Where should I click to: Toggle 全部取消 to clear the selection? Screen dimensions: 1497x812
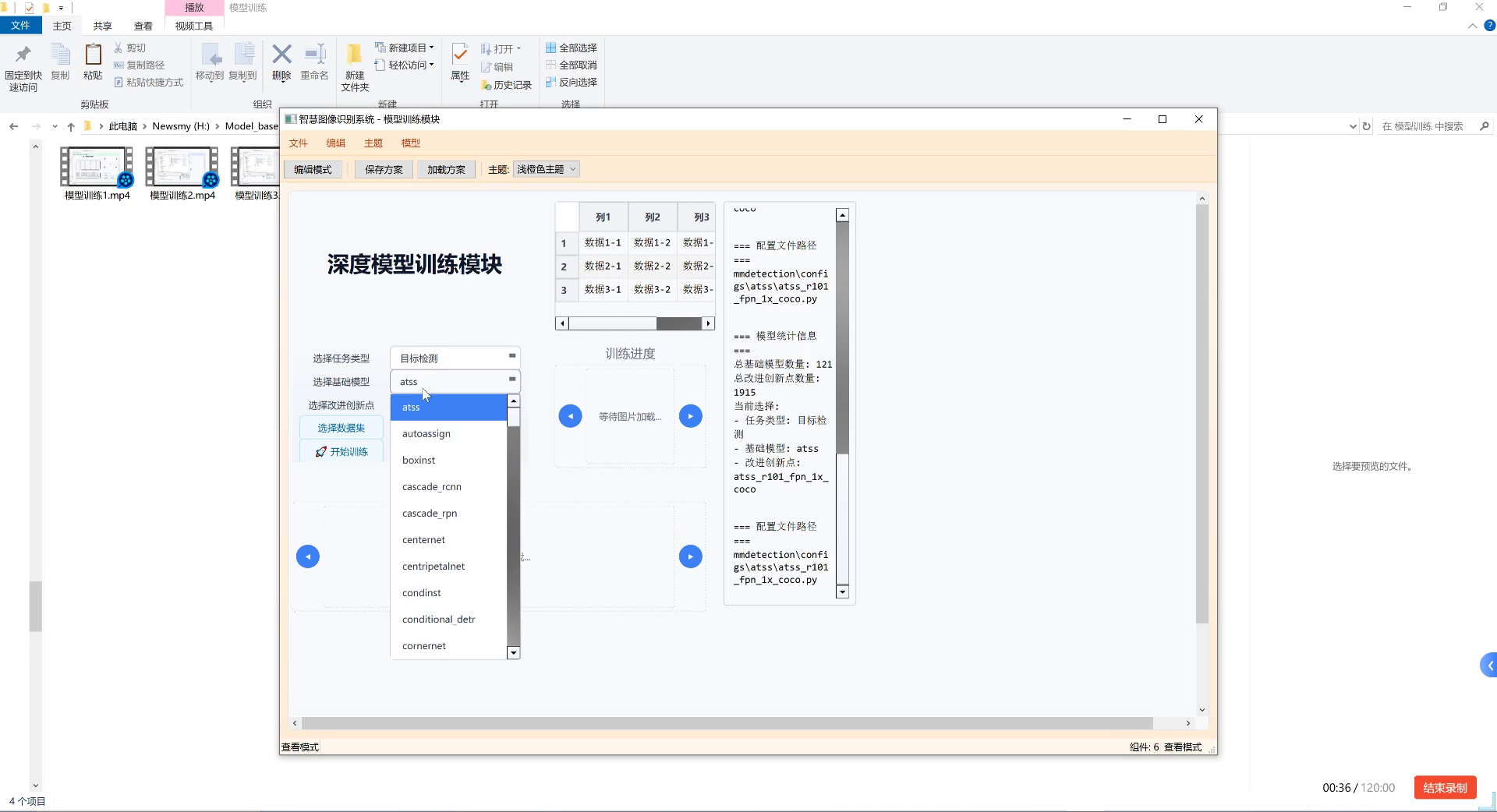(572, 65)
